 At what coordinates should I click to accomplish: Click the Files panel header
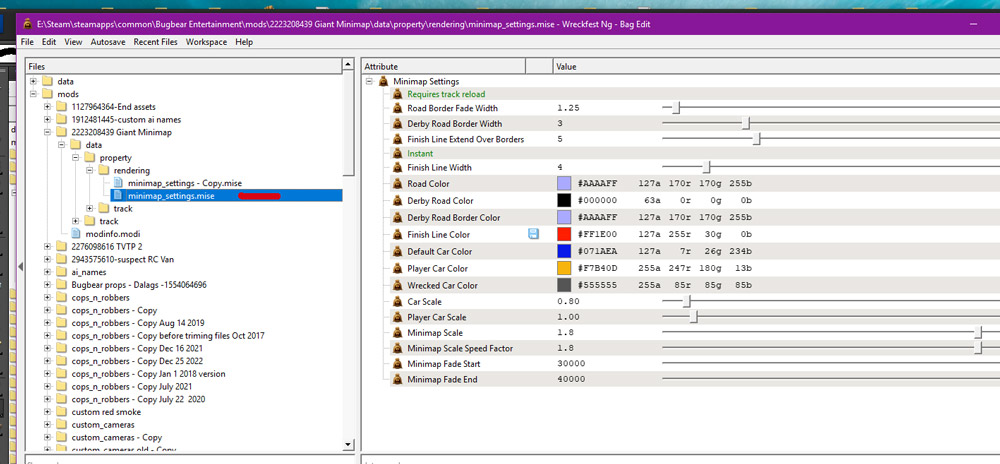pos(184,66)
